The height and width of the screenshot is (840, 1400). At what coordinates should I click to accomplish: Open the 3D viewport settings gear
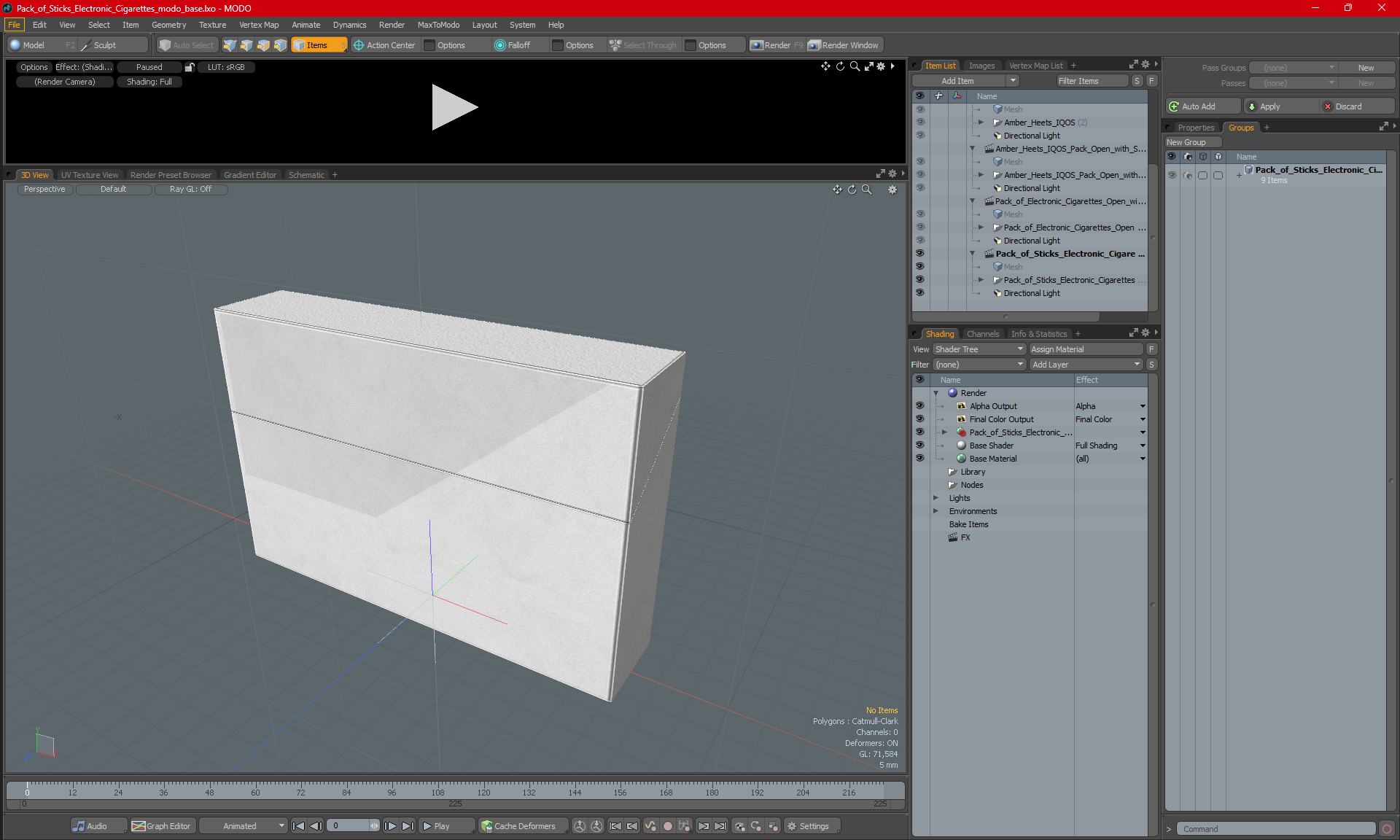(x=892, y=190)
